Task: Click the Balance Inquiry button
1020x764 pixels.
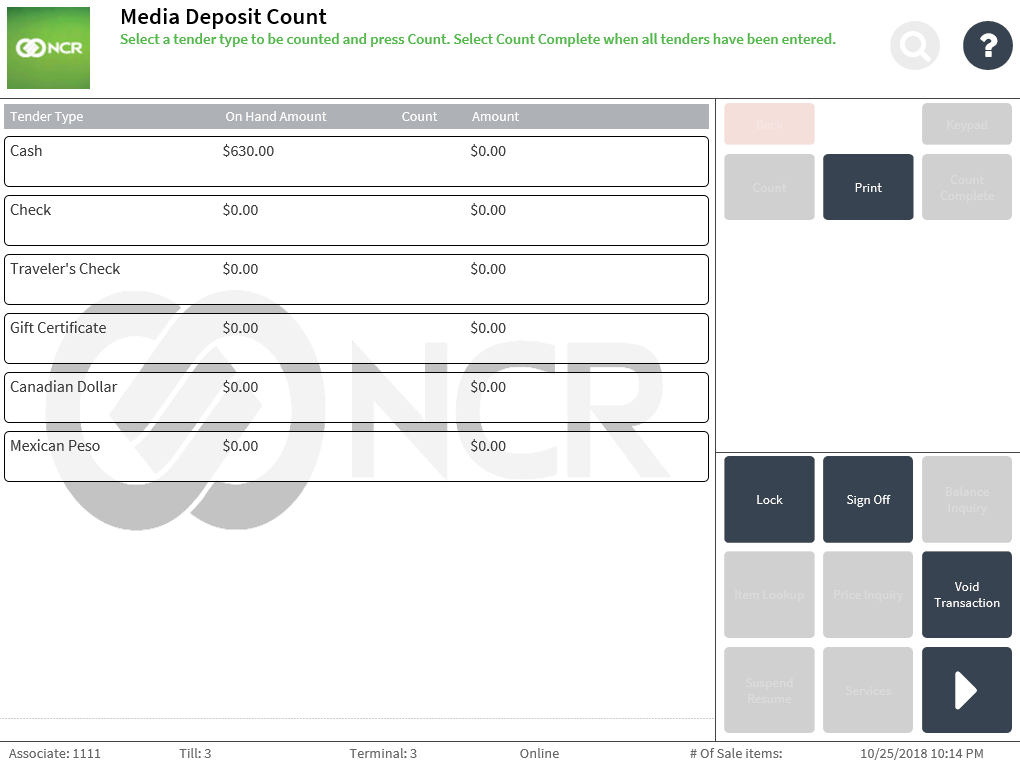Action: click(966, 500)
